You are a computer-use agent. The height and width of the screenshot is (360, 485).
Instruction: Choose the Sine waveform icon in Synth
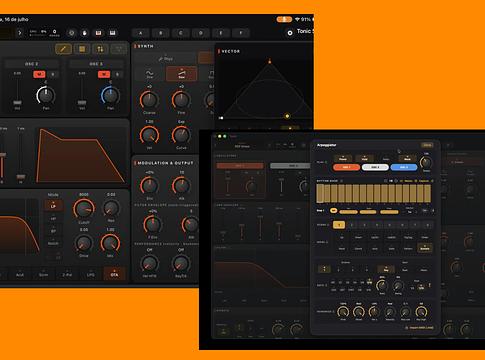[x=149, y=74]
